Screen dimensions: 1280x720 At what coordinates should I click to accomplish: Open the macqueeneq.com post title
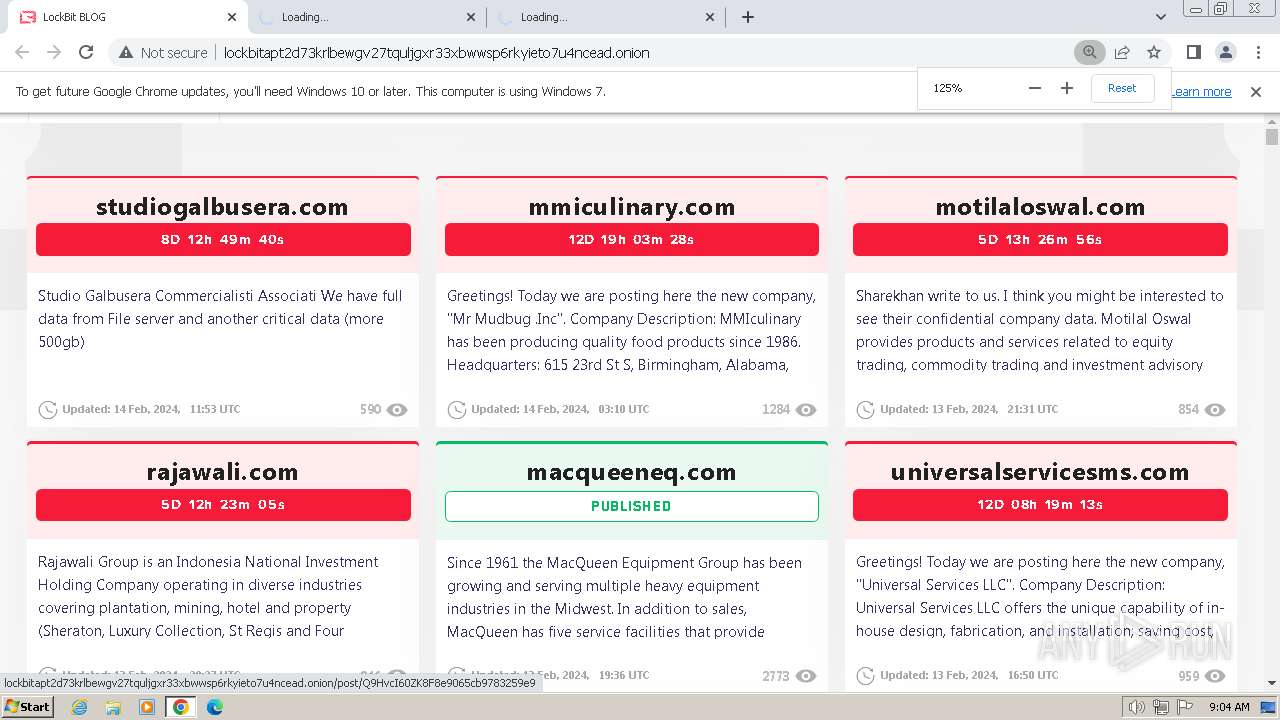632,472
